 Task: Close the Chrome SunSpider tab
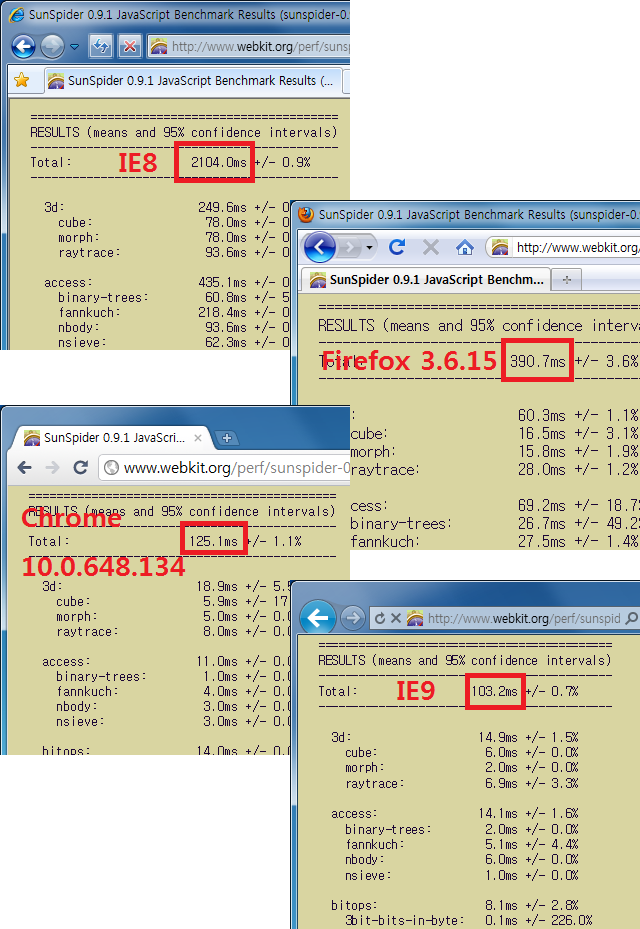click(198, 438)
